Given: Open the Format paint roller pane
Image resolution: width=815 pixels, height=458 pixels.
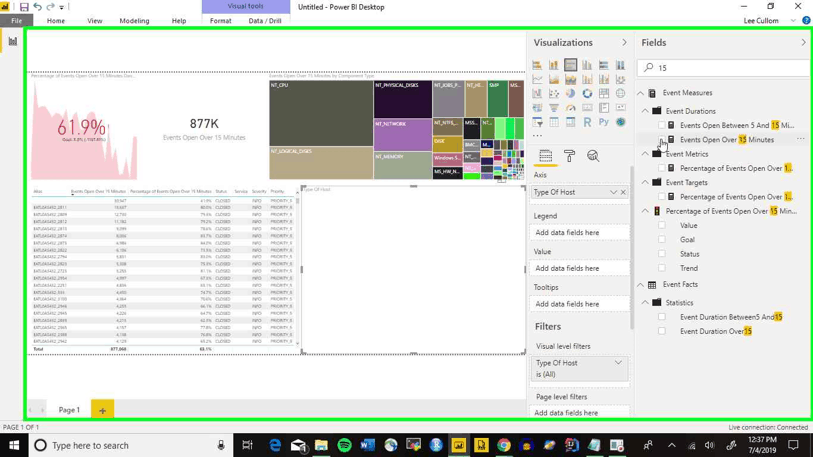Looking at the screenshot, I should [569, 155].
